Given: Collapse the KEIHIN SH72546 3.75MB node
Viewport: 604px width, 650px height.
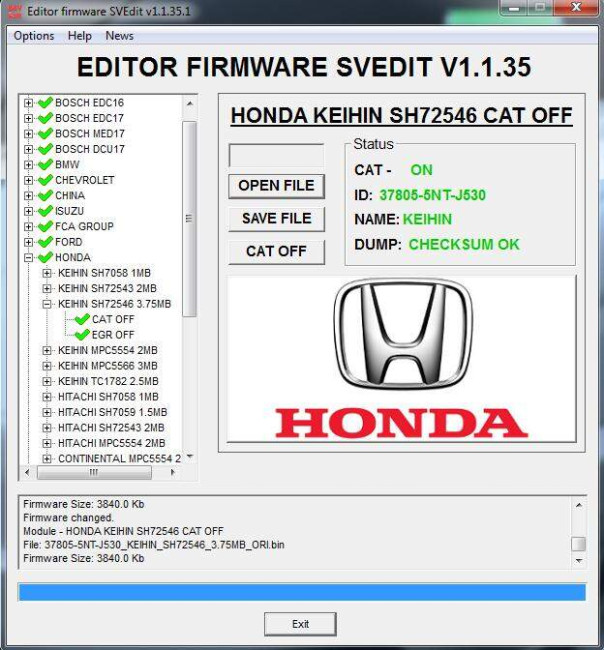Looking at the screenshot, I should 47,304.
